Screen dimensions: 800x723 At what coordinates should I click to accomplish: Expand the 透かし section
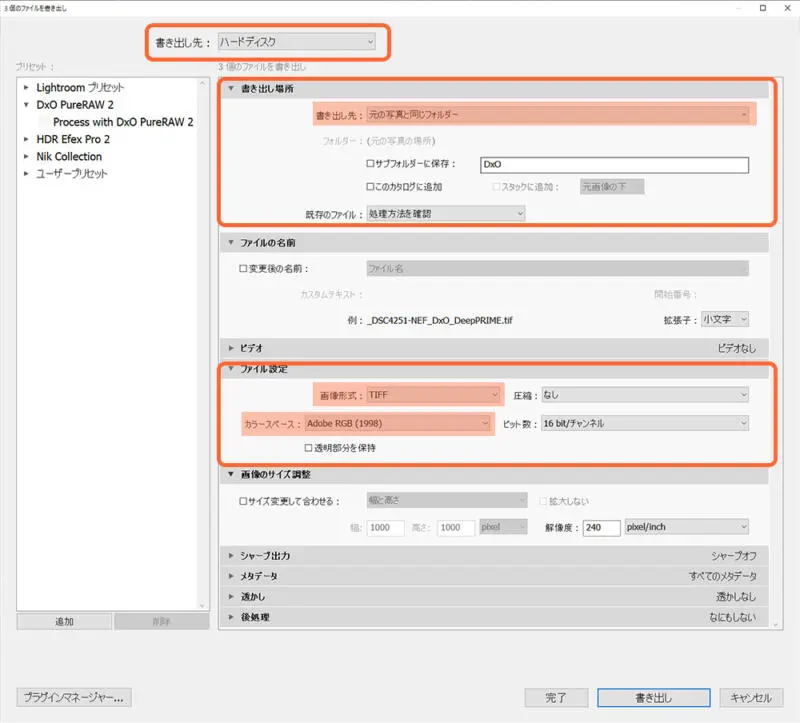(x=231, y=596)
